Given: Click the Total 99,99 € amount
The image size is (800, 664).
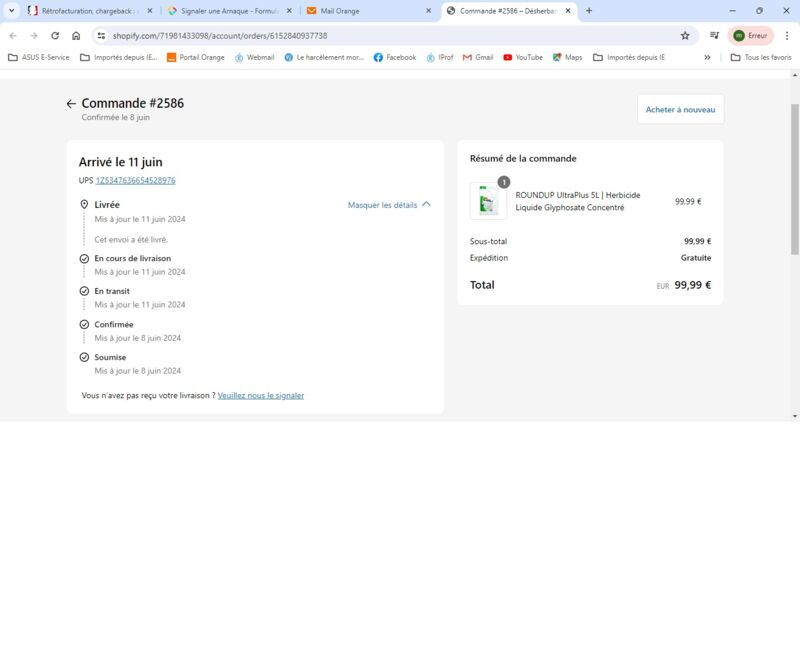Looking at the screenshot, I should pyautogui.click(x=692, y=285).
